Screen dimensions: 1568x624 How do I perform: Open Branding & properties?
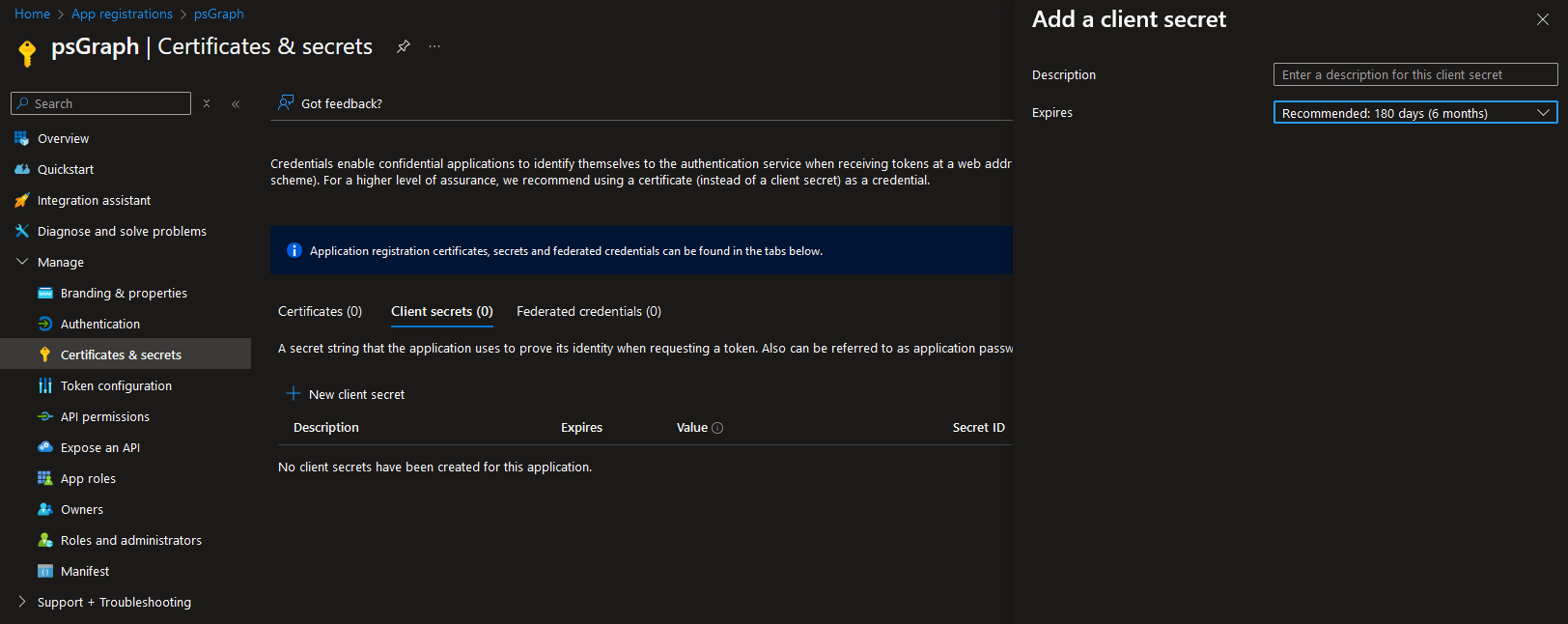(x=126, y=293)
